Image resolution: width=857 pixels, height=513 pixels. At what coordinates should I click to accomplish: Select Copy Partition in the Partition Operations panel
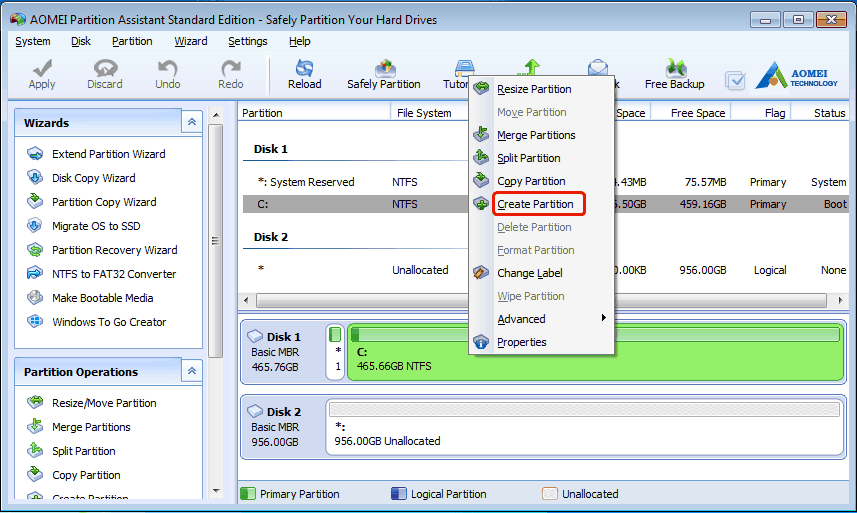(x=86, y=475)
